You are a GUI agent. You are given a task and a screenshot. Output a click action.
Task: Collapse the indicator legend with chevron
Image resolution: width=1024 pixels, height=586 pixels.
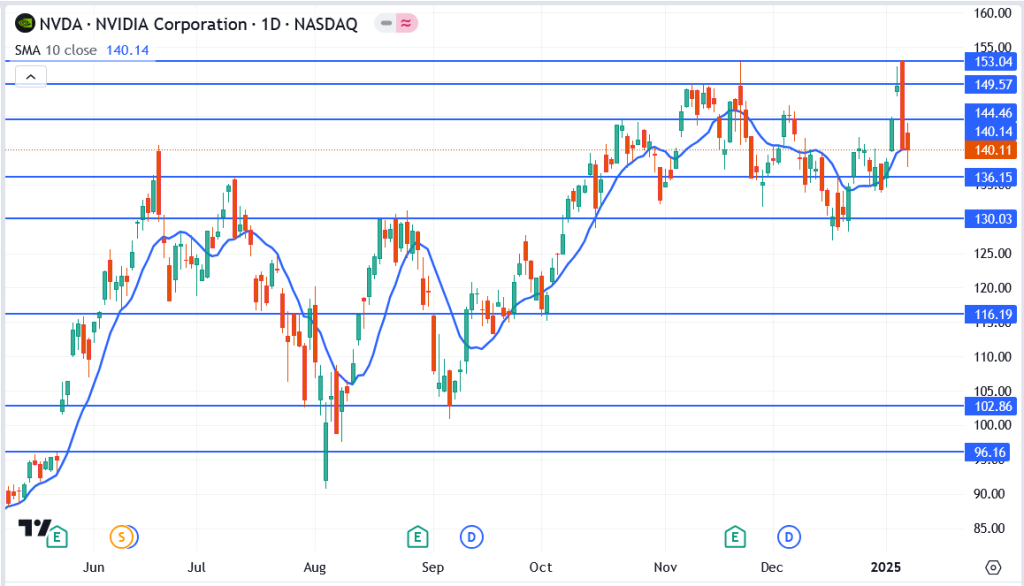(30, 76)
